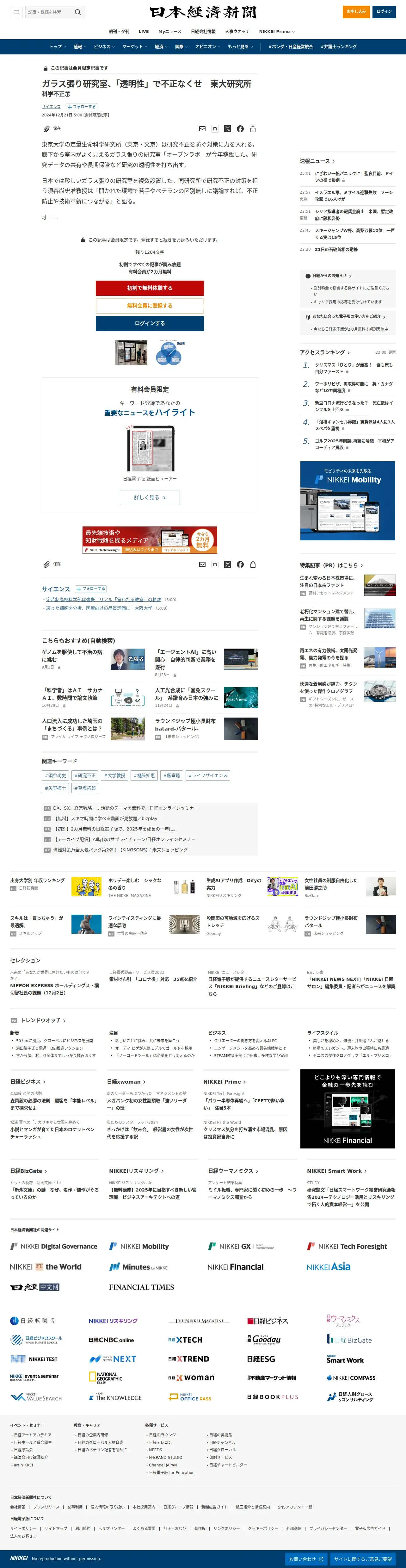This screenshot has width=406, height=1568.
Task: Select the #ライフサイエンス keyword tag
Action: click(207, 775)
